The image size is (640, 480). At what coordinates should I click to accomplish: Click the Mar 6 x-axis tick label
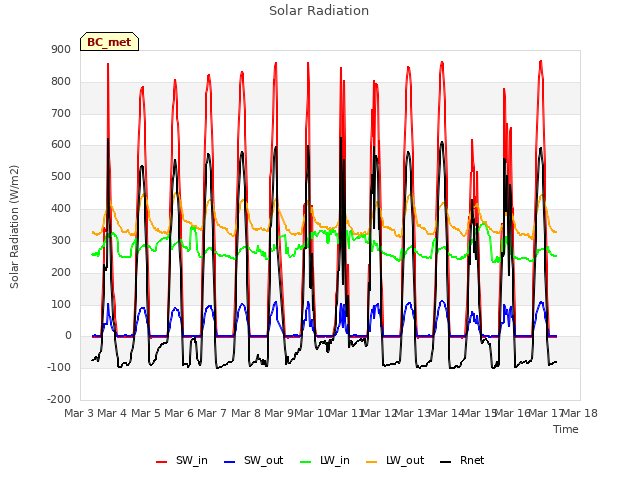179,413
